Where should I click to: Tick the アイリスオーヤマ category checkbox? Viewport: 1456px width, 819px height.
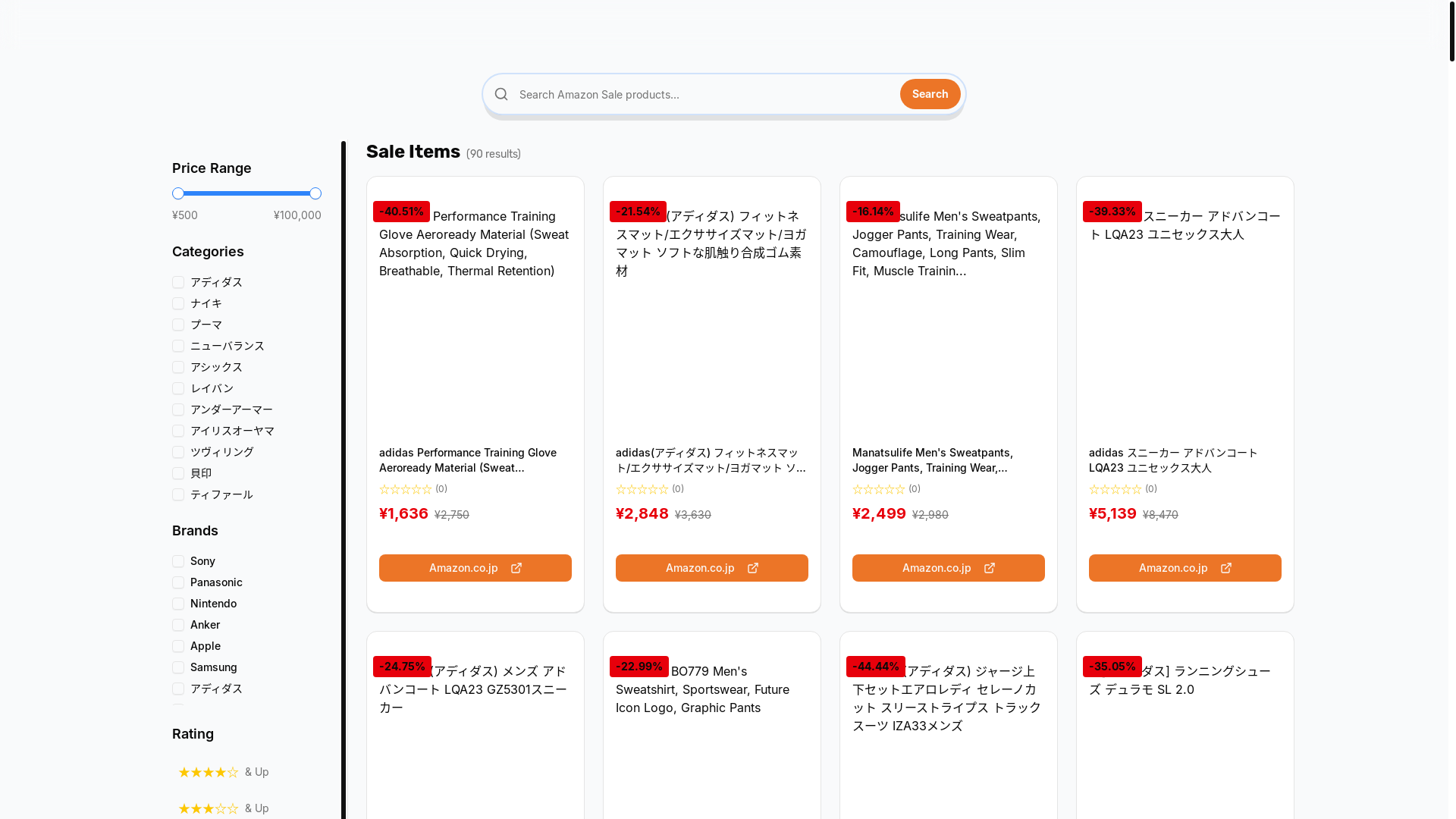click(x=178, y=431)
